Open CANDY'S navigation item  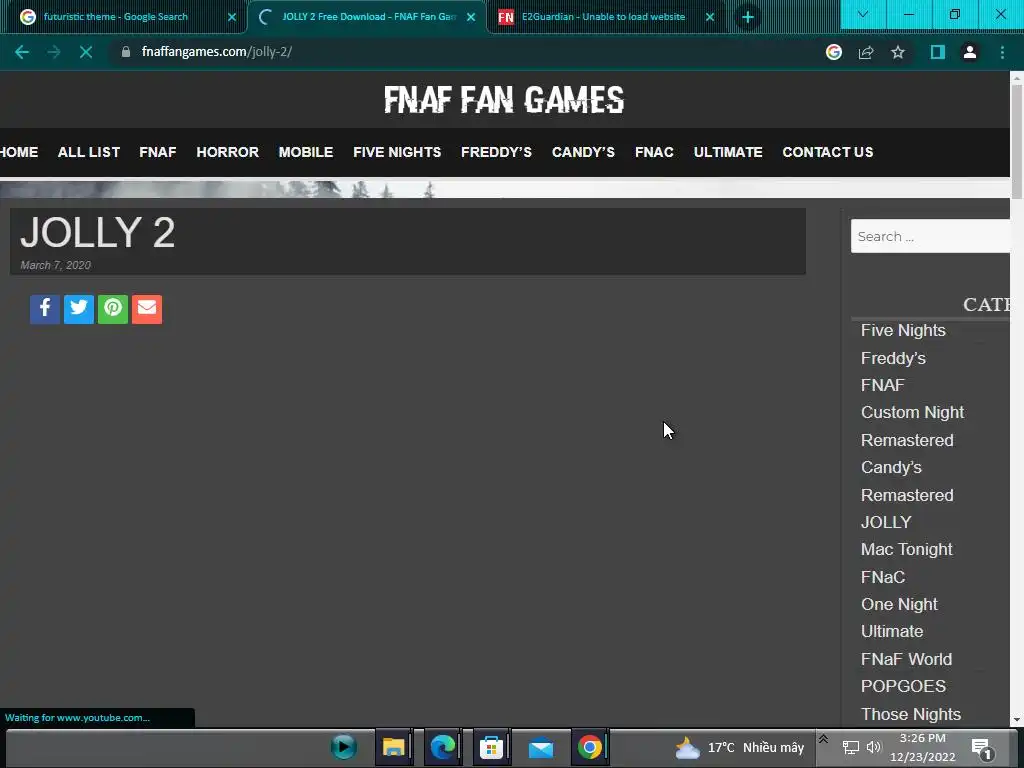(x=583, y=152)
